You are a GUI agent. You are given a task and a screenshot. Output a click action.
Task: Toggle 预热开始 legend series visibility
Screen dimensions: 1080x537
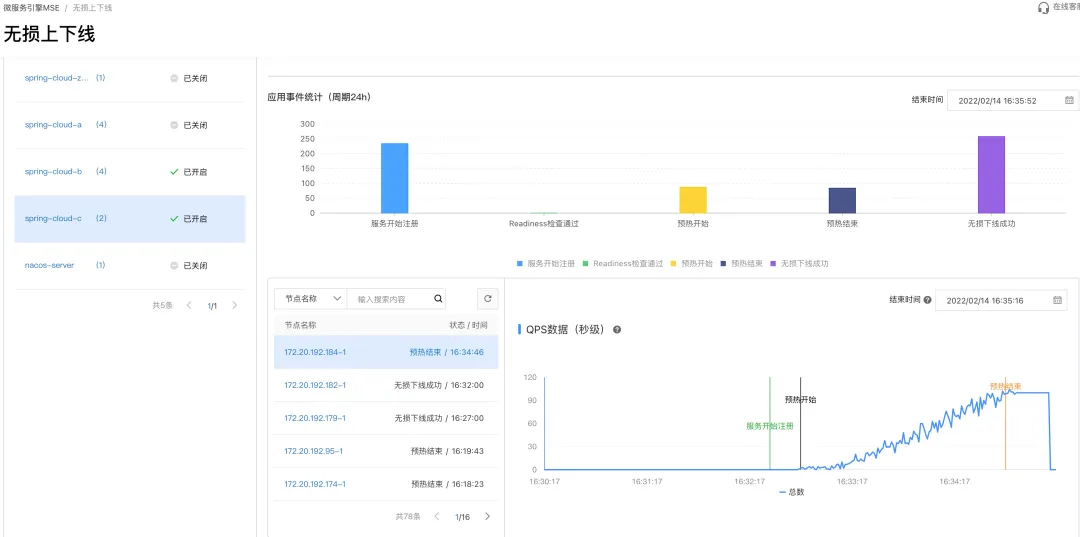(x=692, y=264)
